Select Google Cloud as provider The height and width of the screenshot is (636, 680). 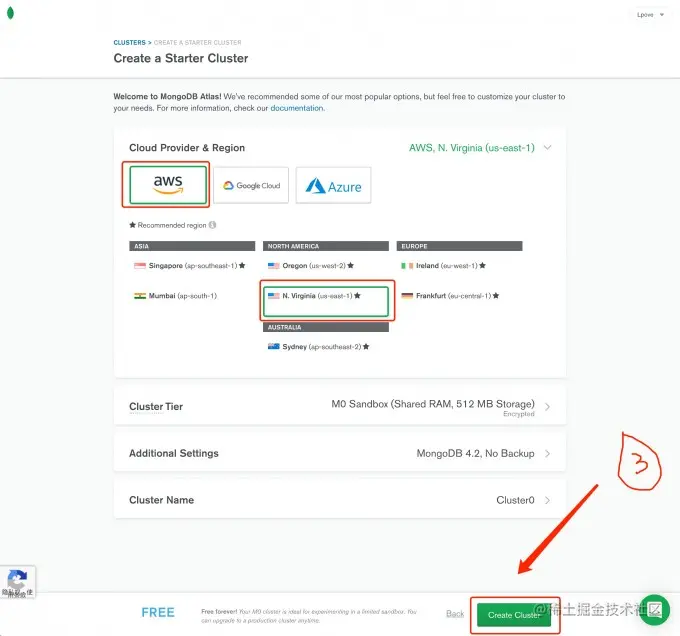click(x=251, y=185)
